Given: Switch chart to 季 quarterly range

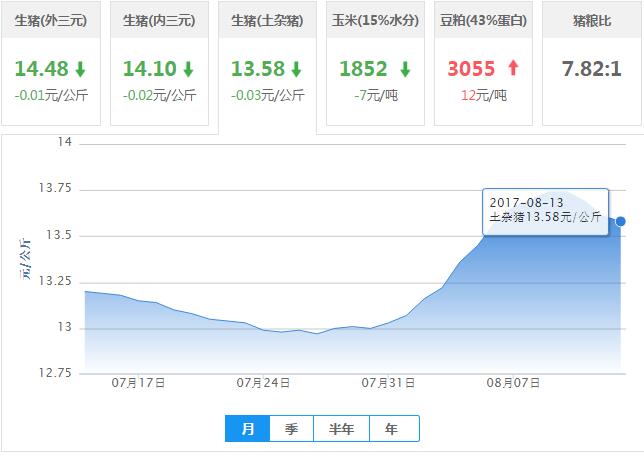Looking at the screenshot, I should (x=291, y=429).
